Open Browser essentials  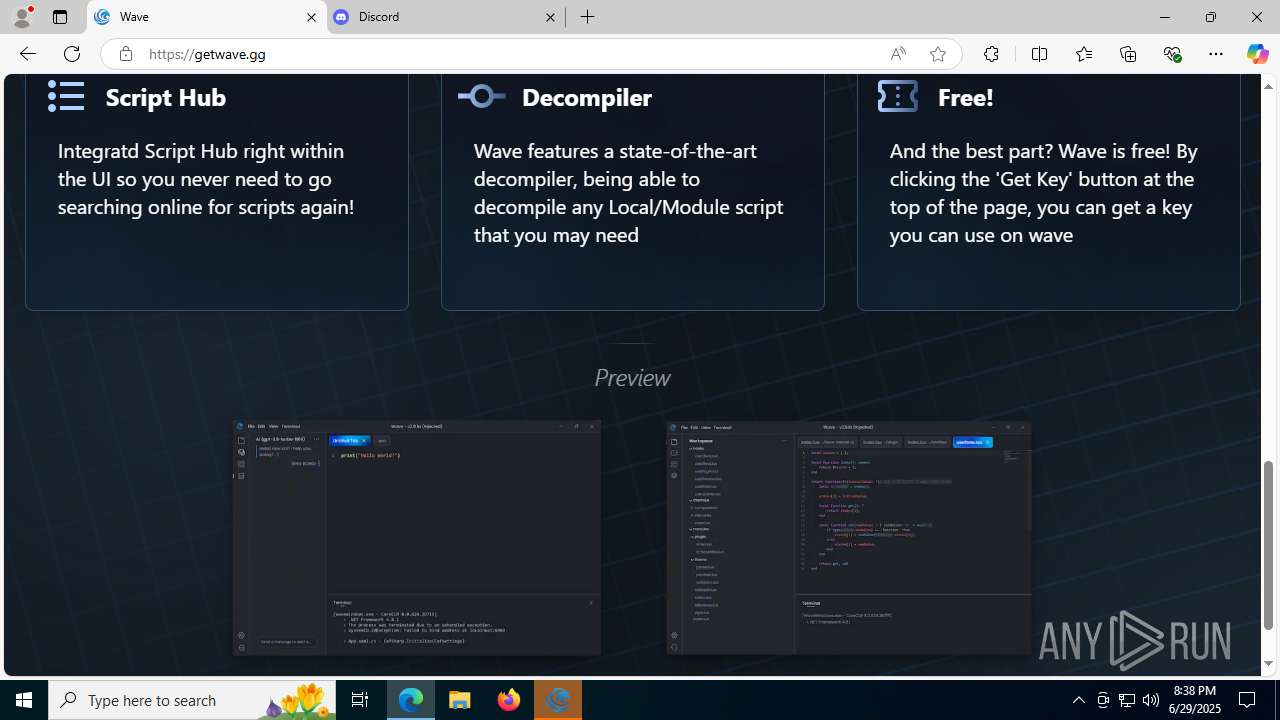click(x=1172, y=54)
